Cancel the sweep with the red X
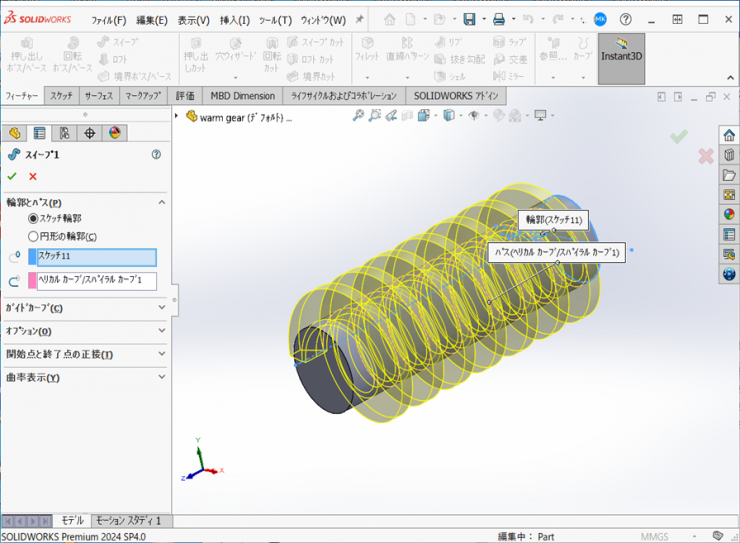The width and height of the screenshot is (740, 543). coord(33,177)
